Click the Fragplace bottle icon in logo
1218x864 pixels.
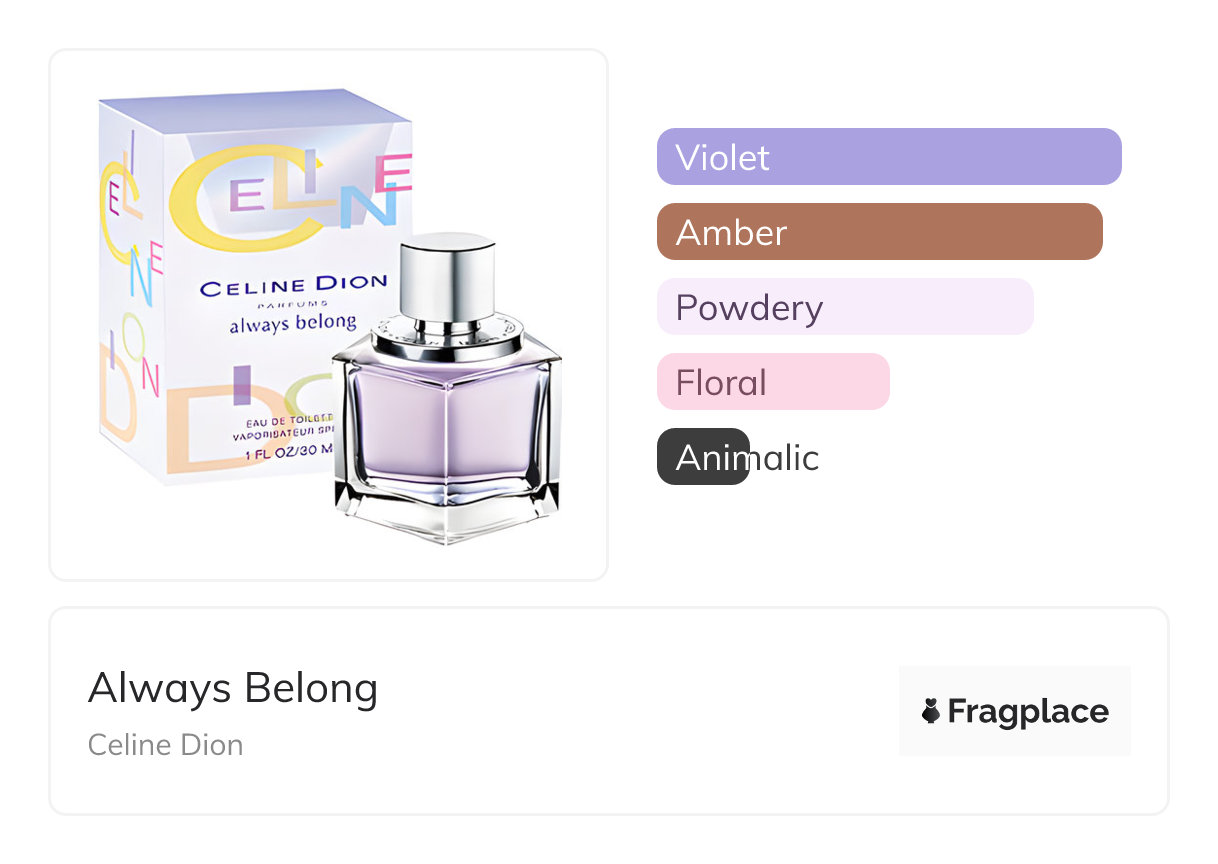click(x=931, y=712)
